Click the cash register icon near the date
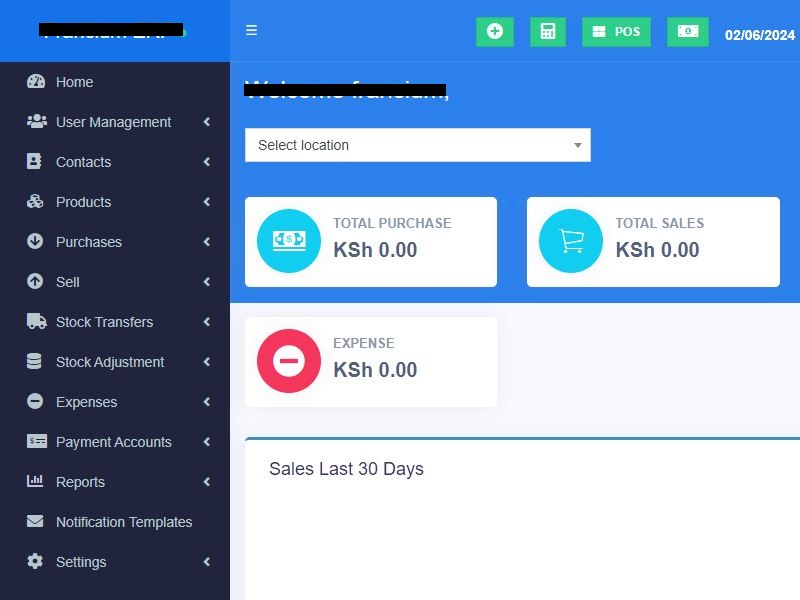This screenshot has width=800, height=600. [687, 31]
